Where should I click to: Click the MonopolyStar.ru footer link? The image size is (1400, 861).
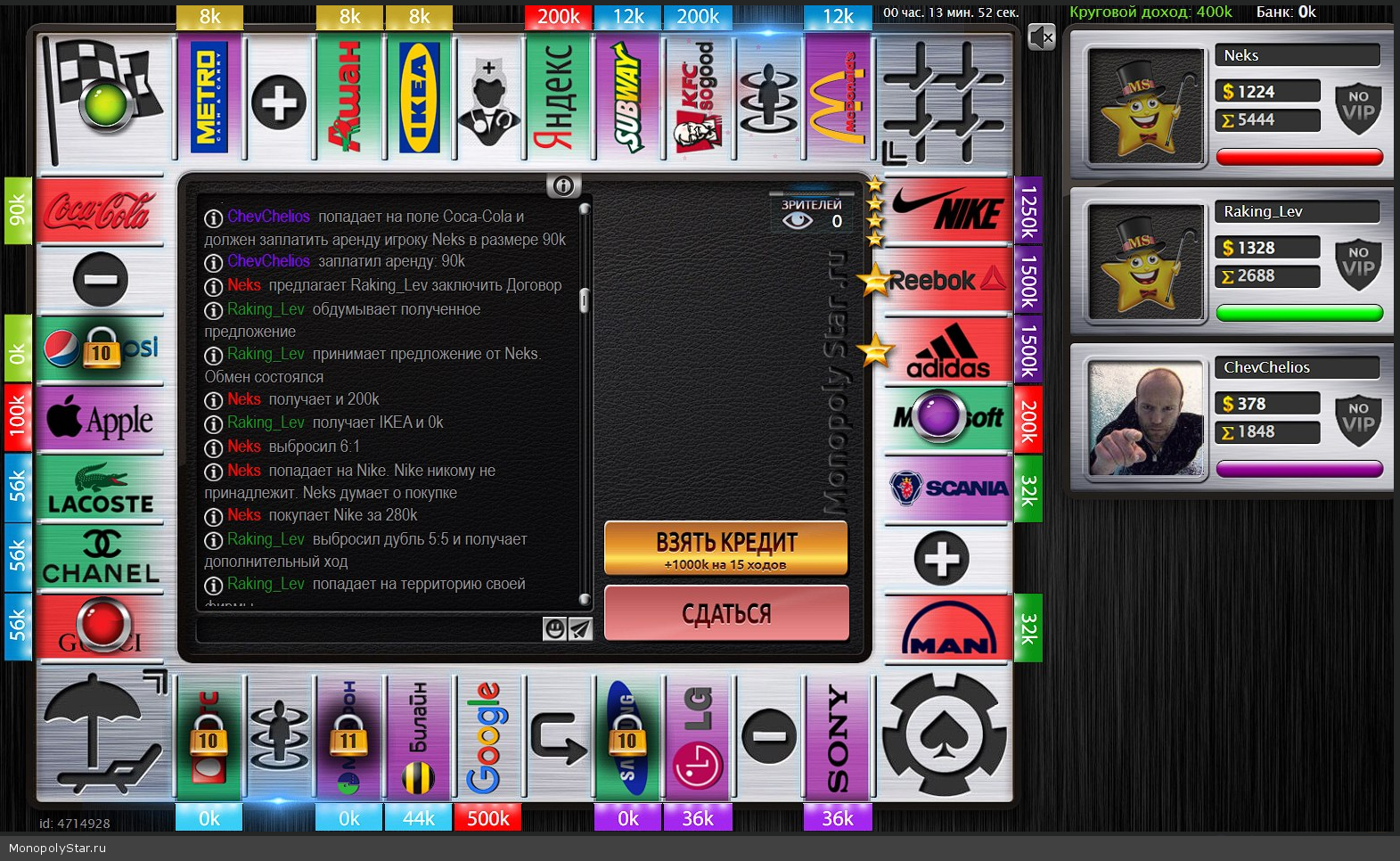(57, 848)
